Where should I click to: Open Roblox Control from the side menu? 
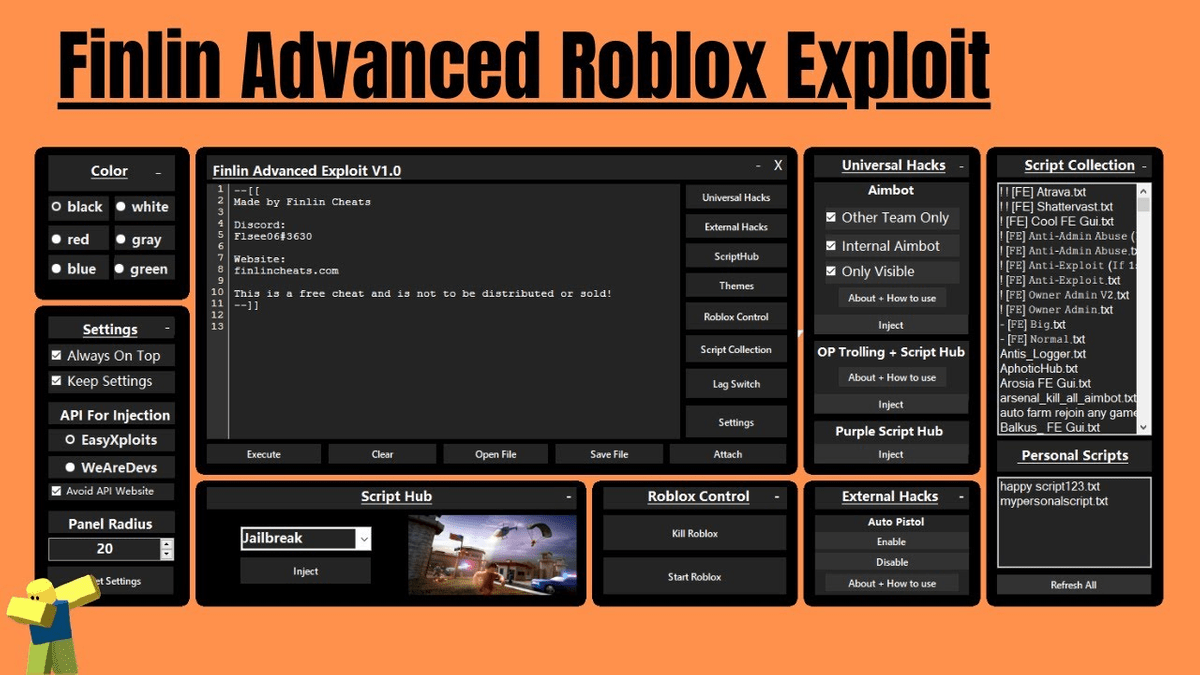point(736,317)
